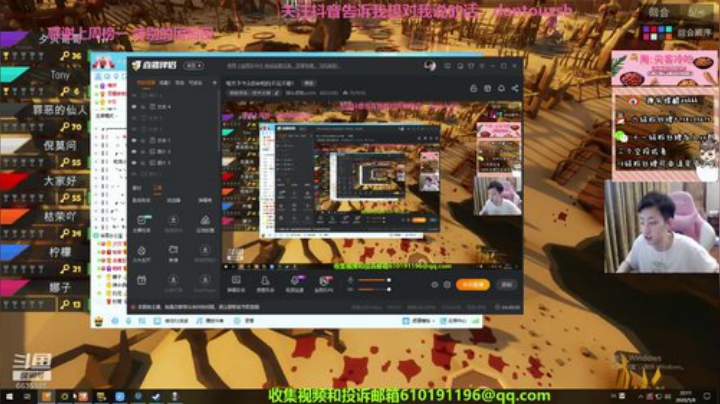Click the lock icon above the preview
This screenshot has width=720, height=404.
(473, 88)
